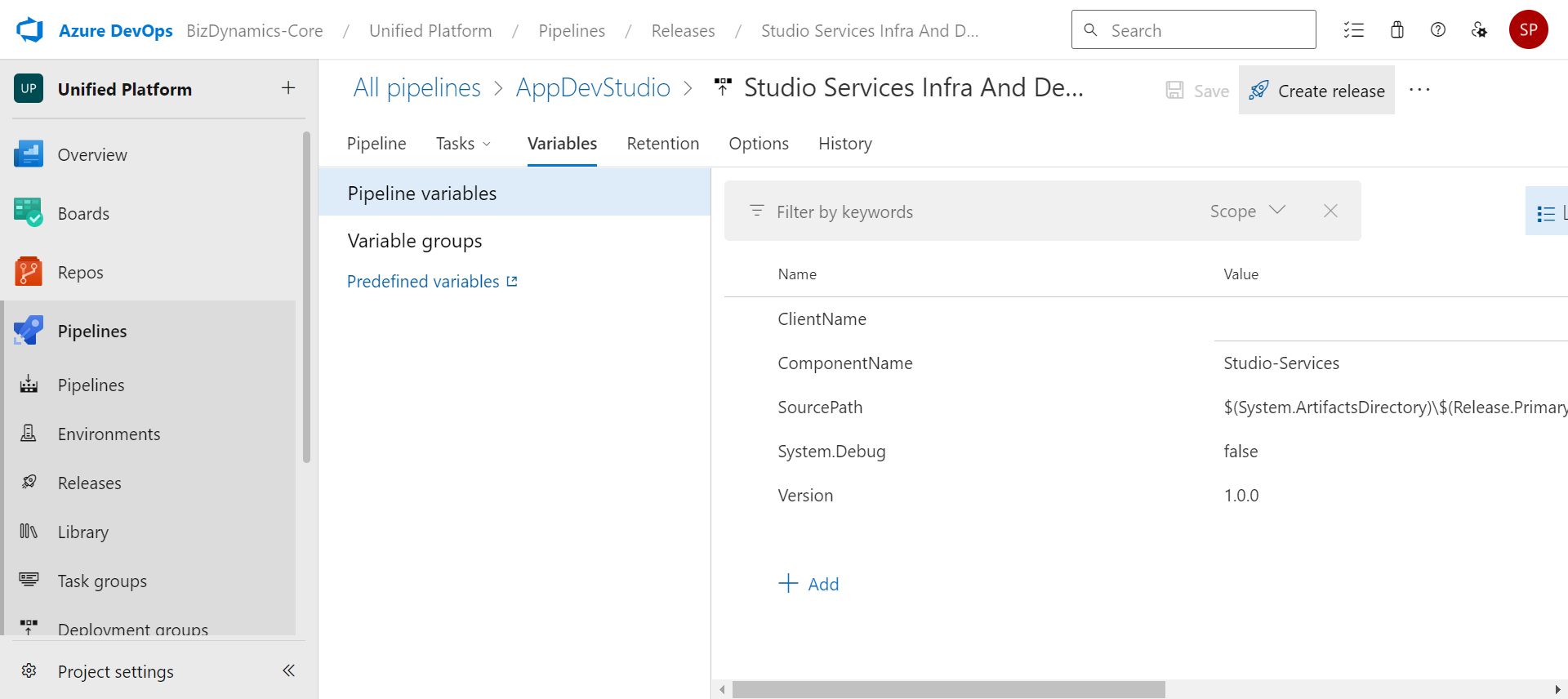Click the release pipeline icon beside title
The width and height of the screenshot is (1568, 699).
point(723,87)
